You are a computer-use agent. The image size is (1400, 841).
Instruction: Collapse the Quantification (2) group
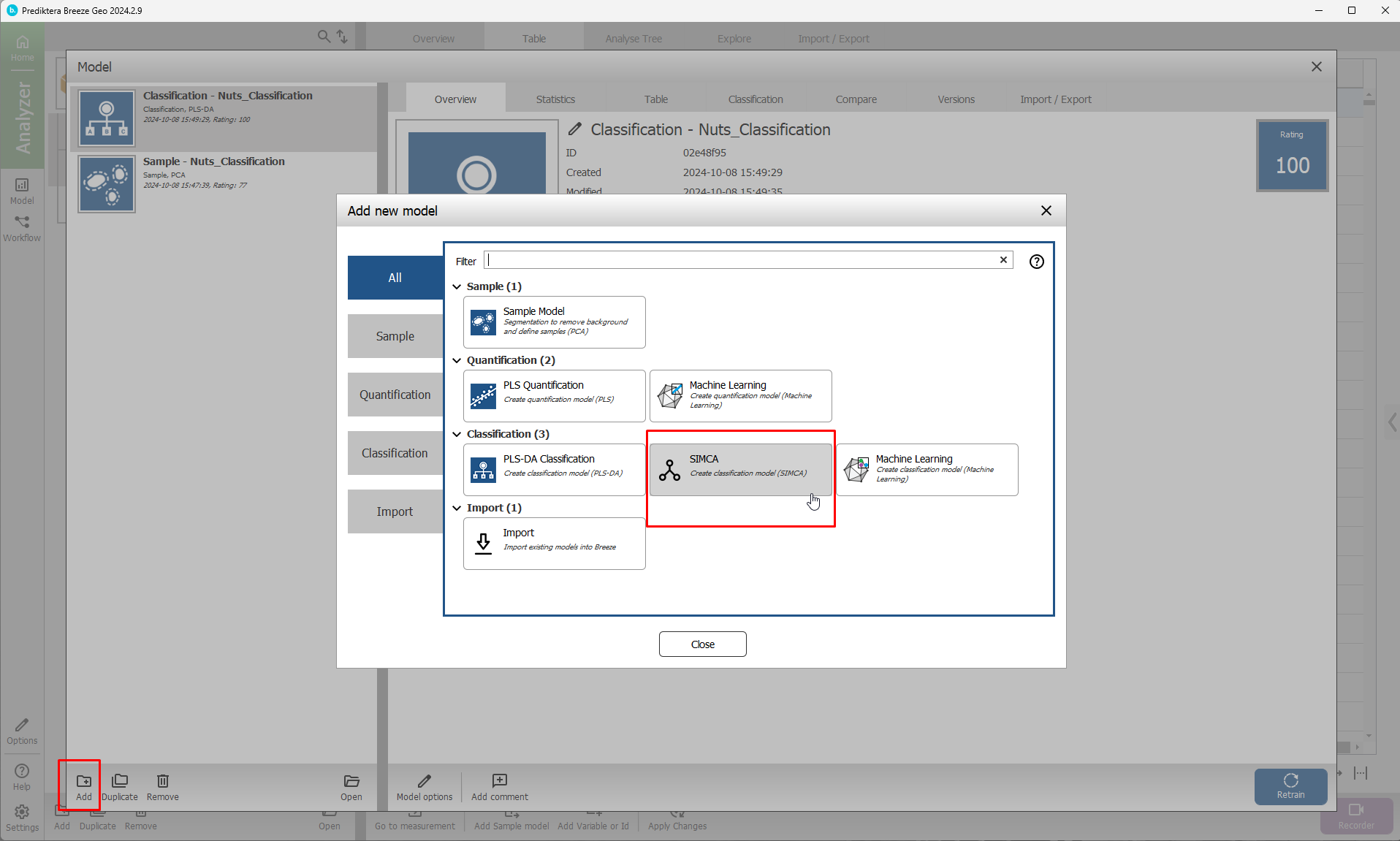point(457,360)
